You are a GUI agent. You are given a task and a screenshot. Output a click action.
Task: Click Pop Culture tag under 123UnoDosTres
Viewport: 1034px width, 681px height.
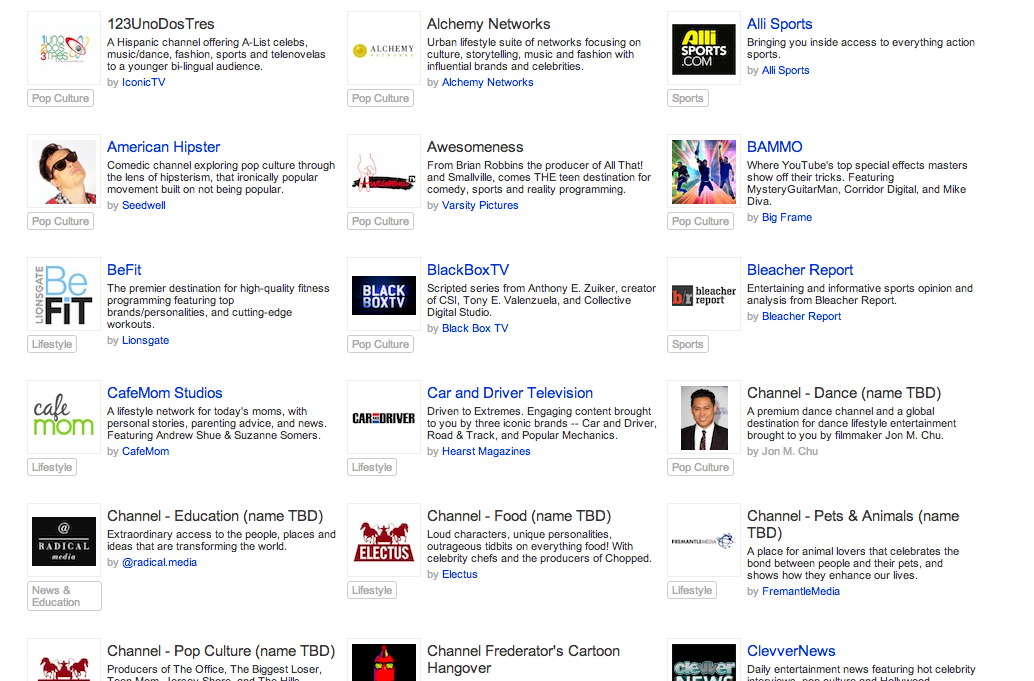tap(61, 98)
